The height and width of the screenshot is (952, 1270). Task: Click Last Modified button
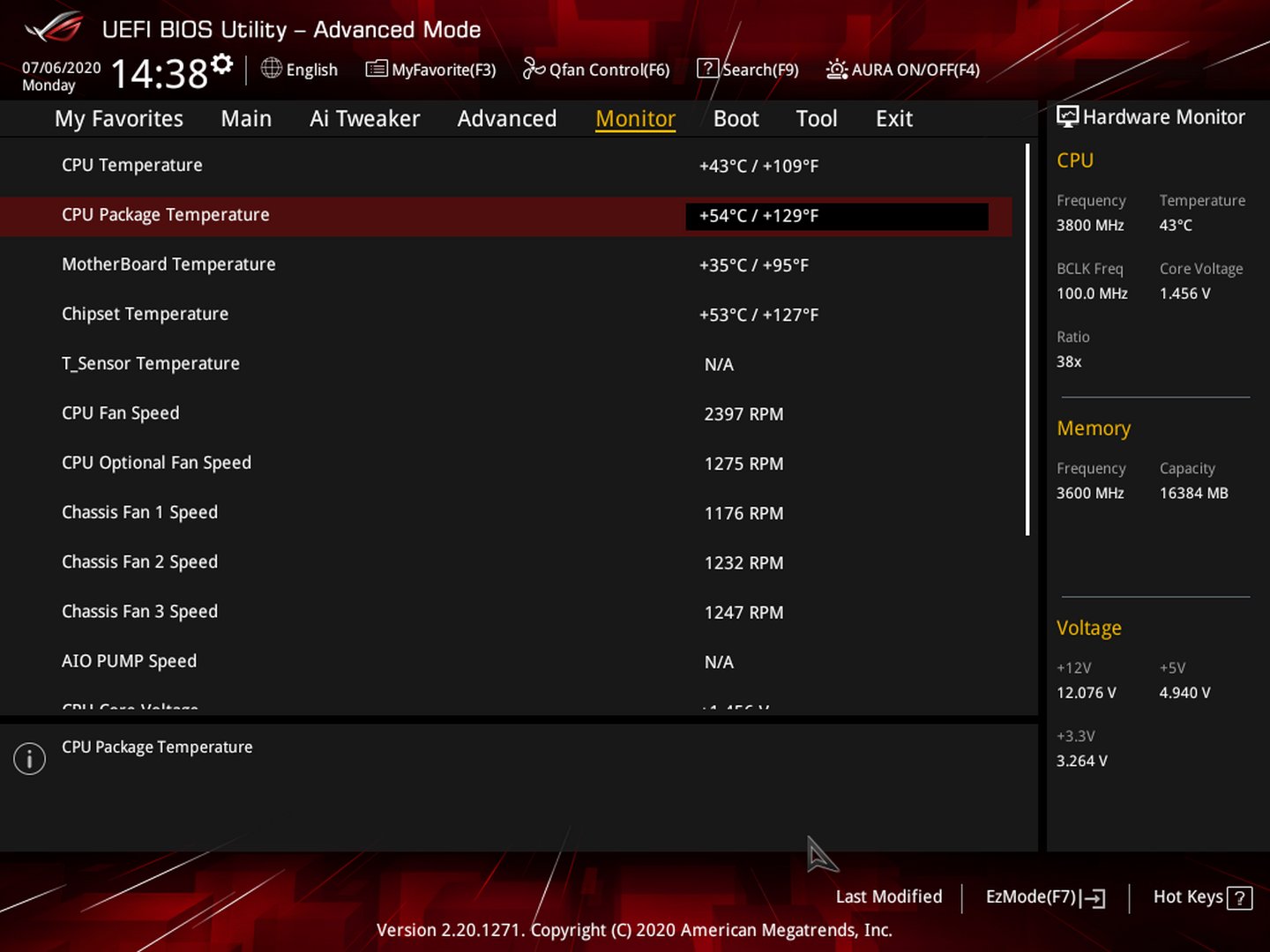pyautogui.click(x=889, y=896)
